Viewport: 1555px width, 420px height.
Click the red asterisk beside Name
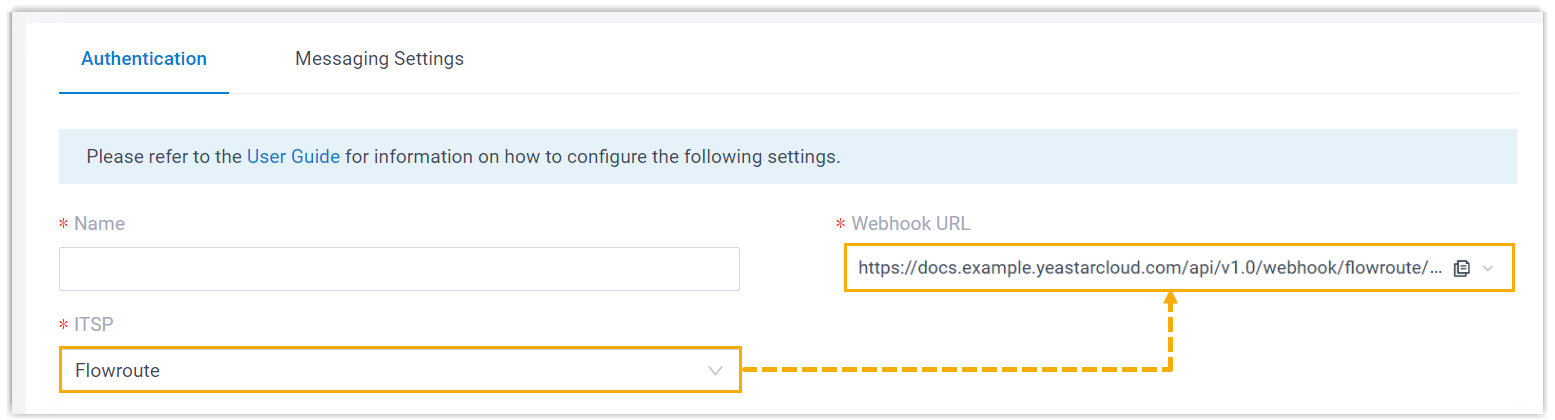tap(64, 224)
